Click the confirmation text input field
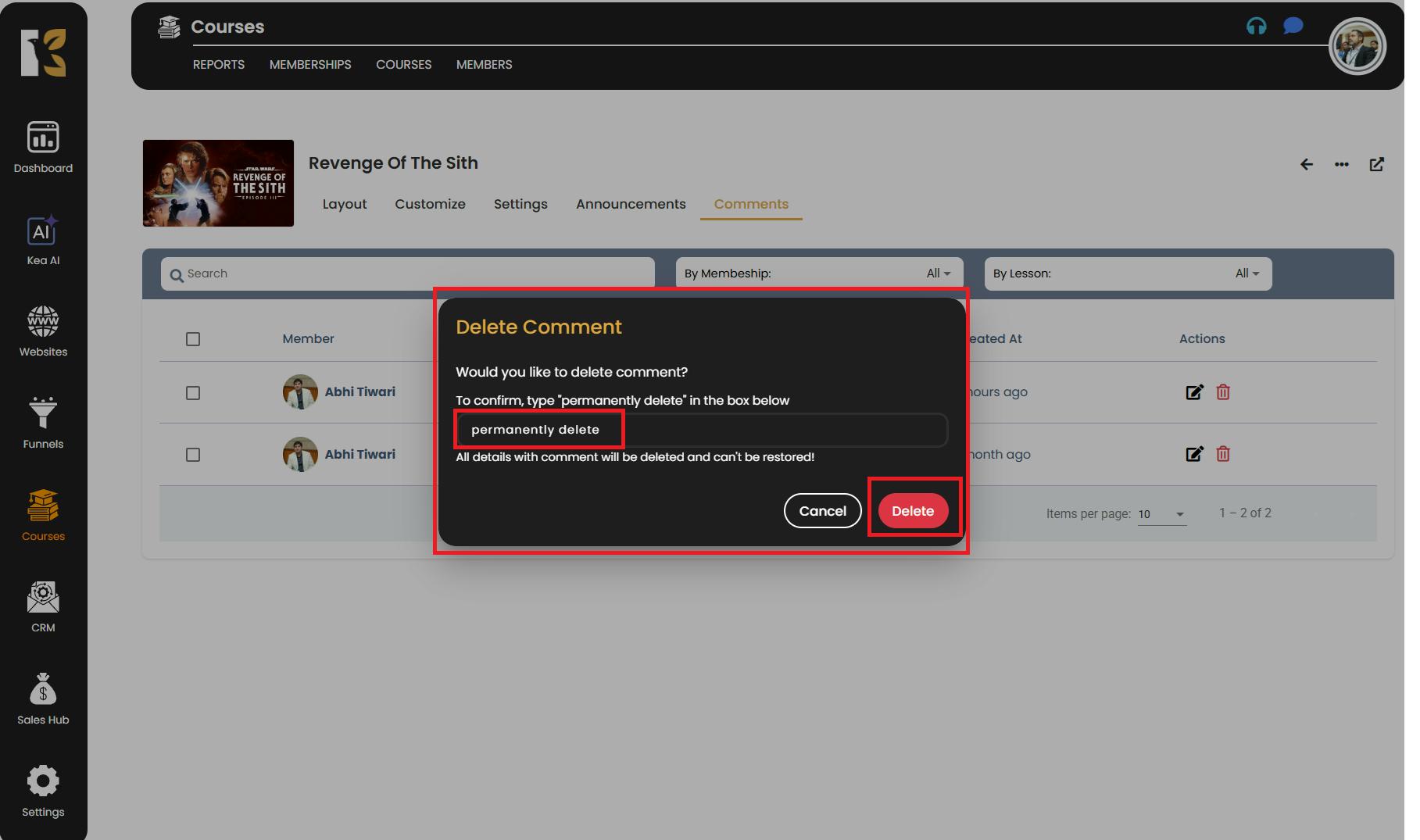 click(x=701, y=430)
